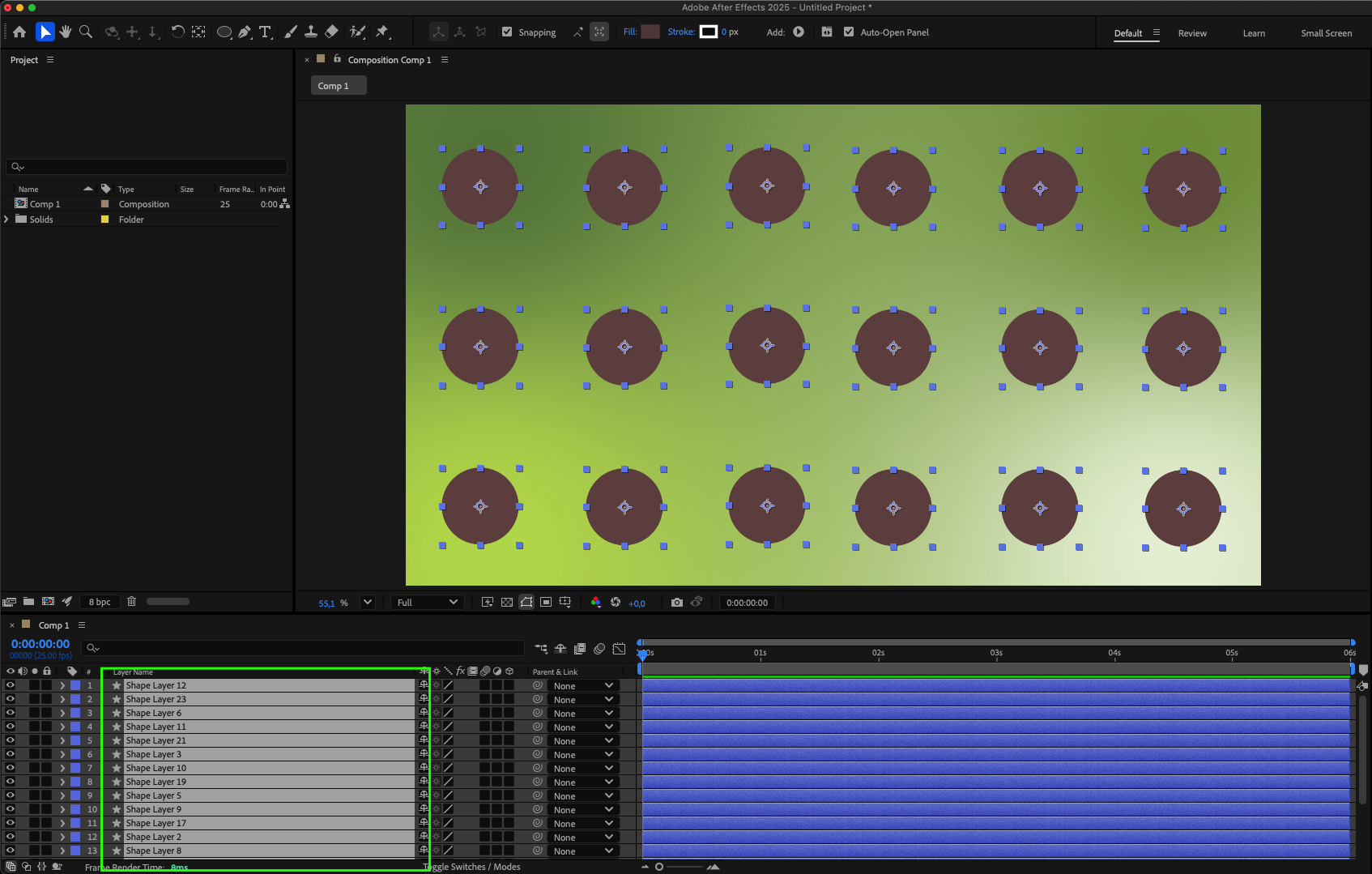
Task: Select the Pen tool
Action: pyautogui.click(x=245, y=32)
